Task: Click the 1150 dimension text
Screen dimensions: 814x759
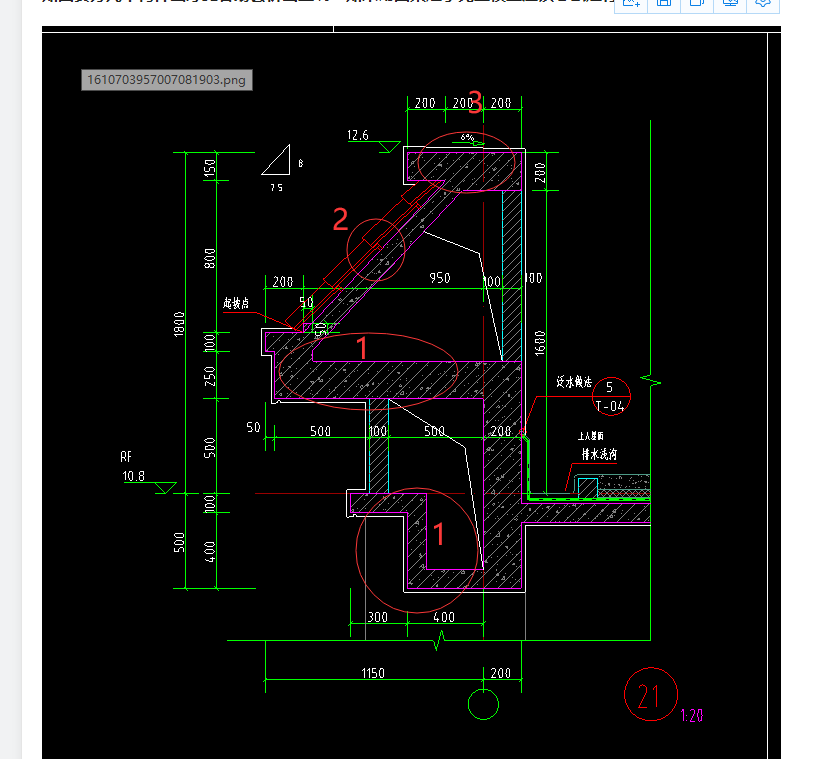Action: pos(373,673)
